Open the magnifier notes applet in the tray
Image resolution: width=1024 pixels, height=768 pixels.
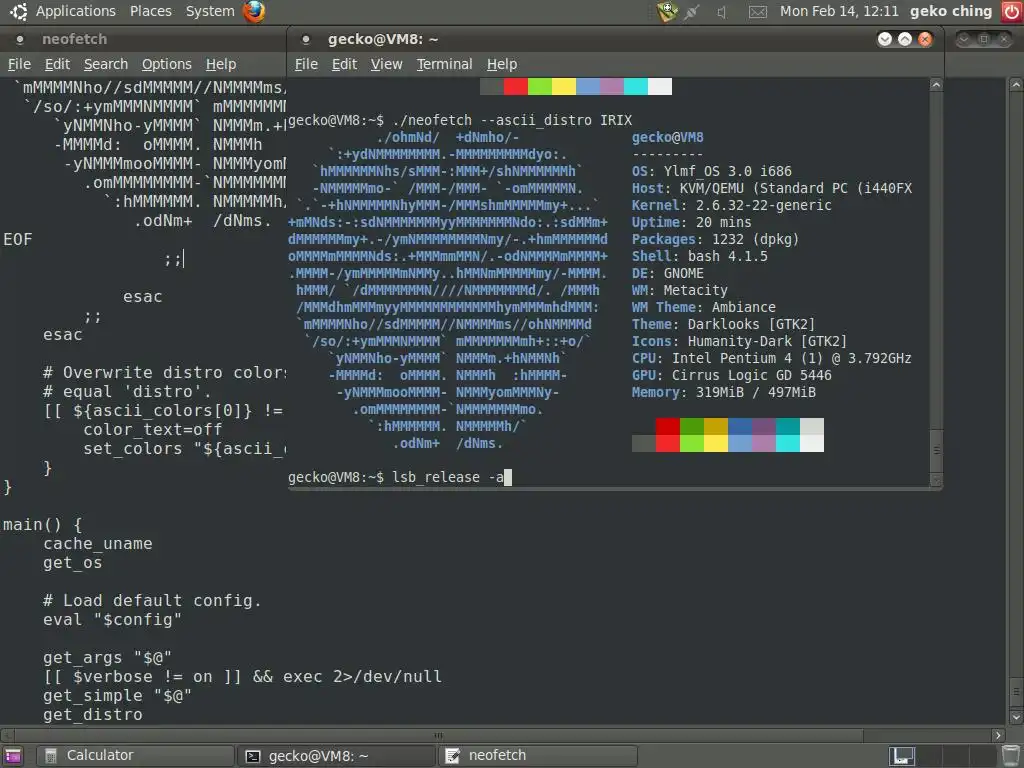667,11
